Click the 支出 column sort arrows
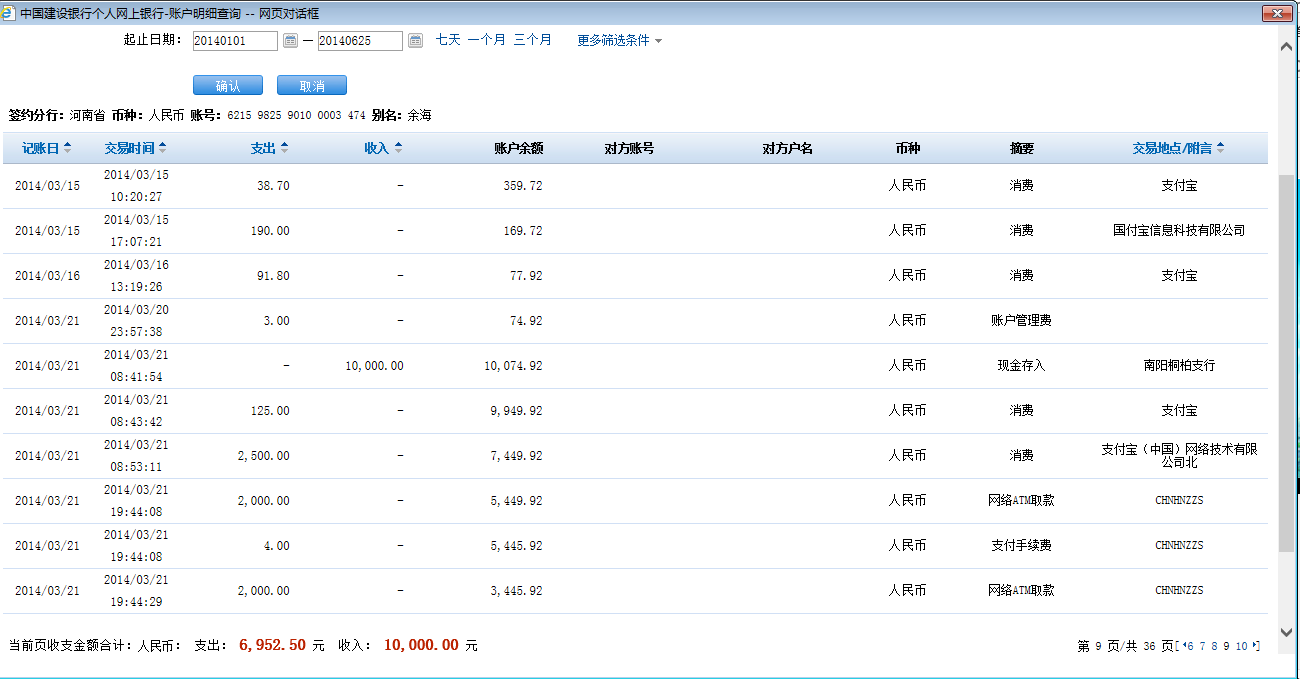This screenshot has width=1300, height=679. coord(284,148)
